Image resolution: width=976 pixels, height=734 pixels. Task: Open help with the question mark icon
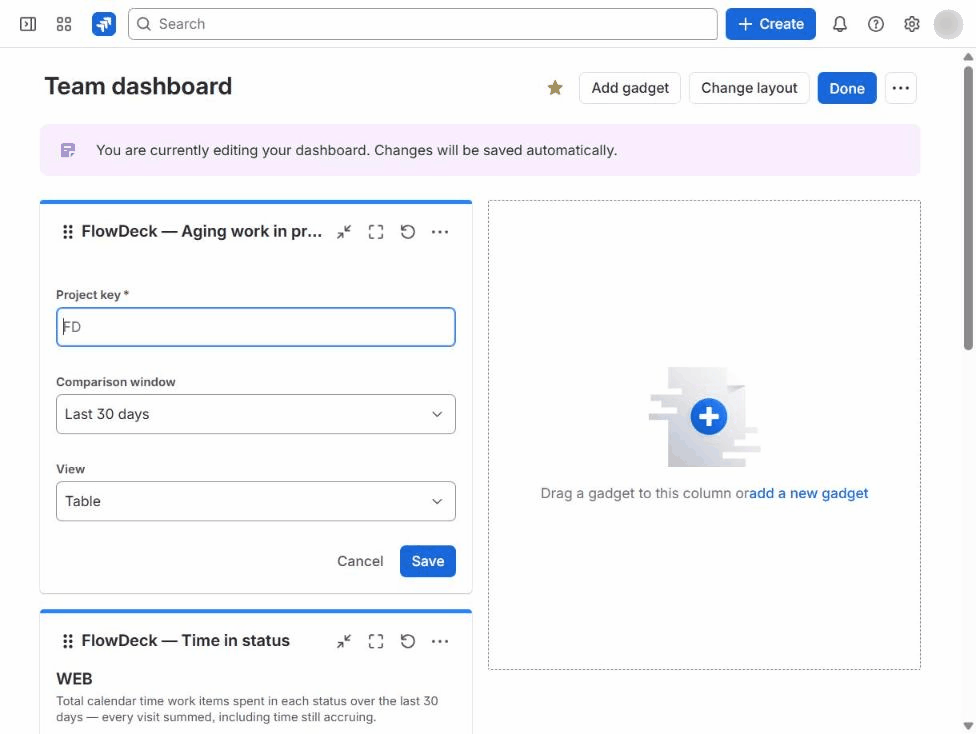click(x=876, y=24)
